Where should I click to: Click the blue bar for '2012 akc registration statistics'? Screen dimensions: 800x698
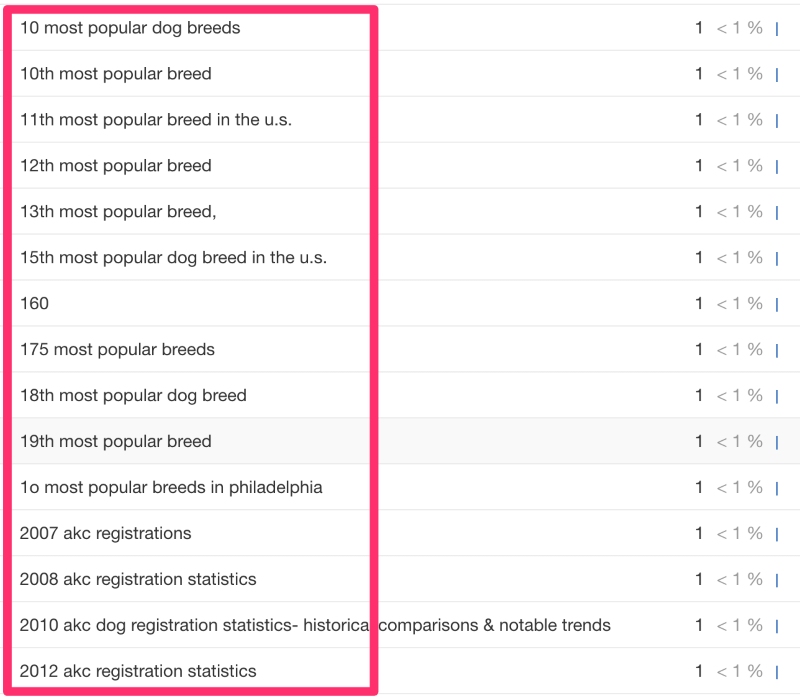777,672
